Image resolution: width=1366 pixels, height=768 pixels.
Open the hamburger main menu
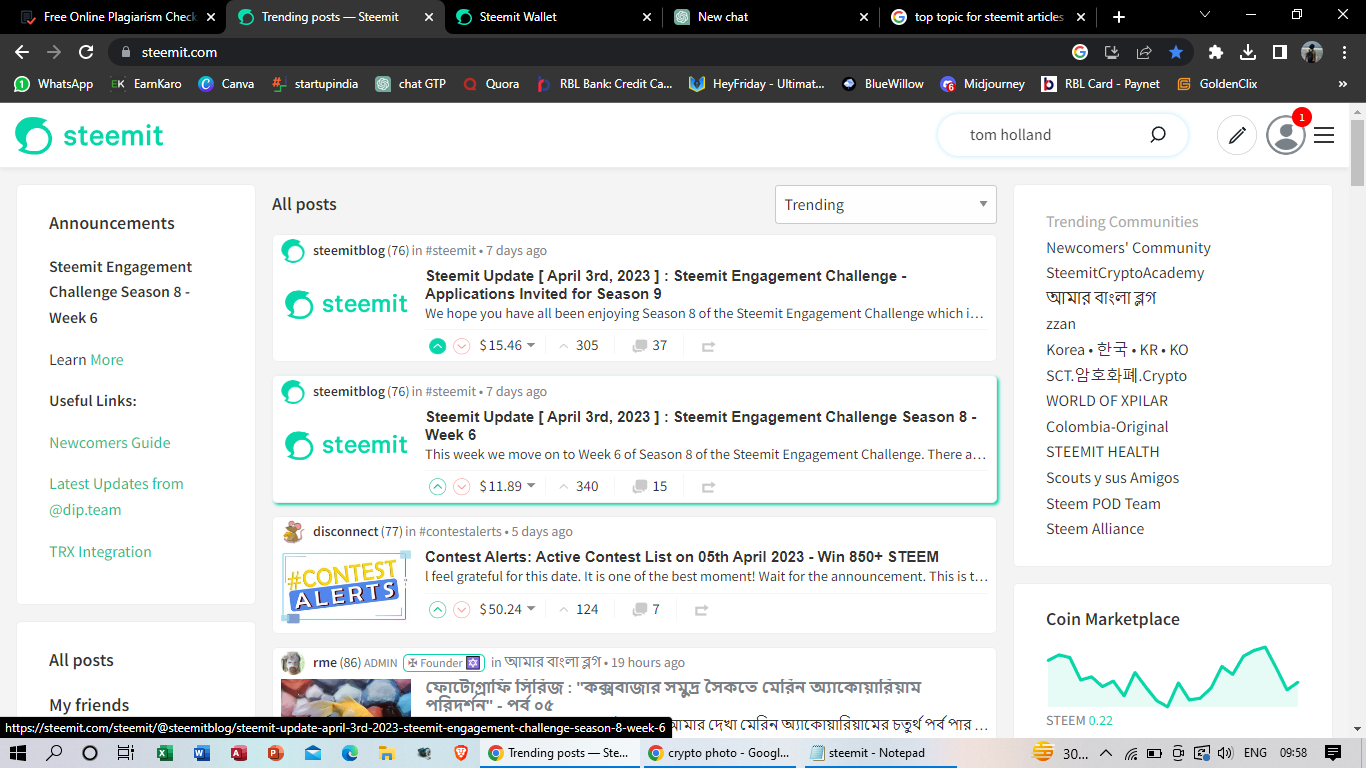1324,135
